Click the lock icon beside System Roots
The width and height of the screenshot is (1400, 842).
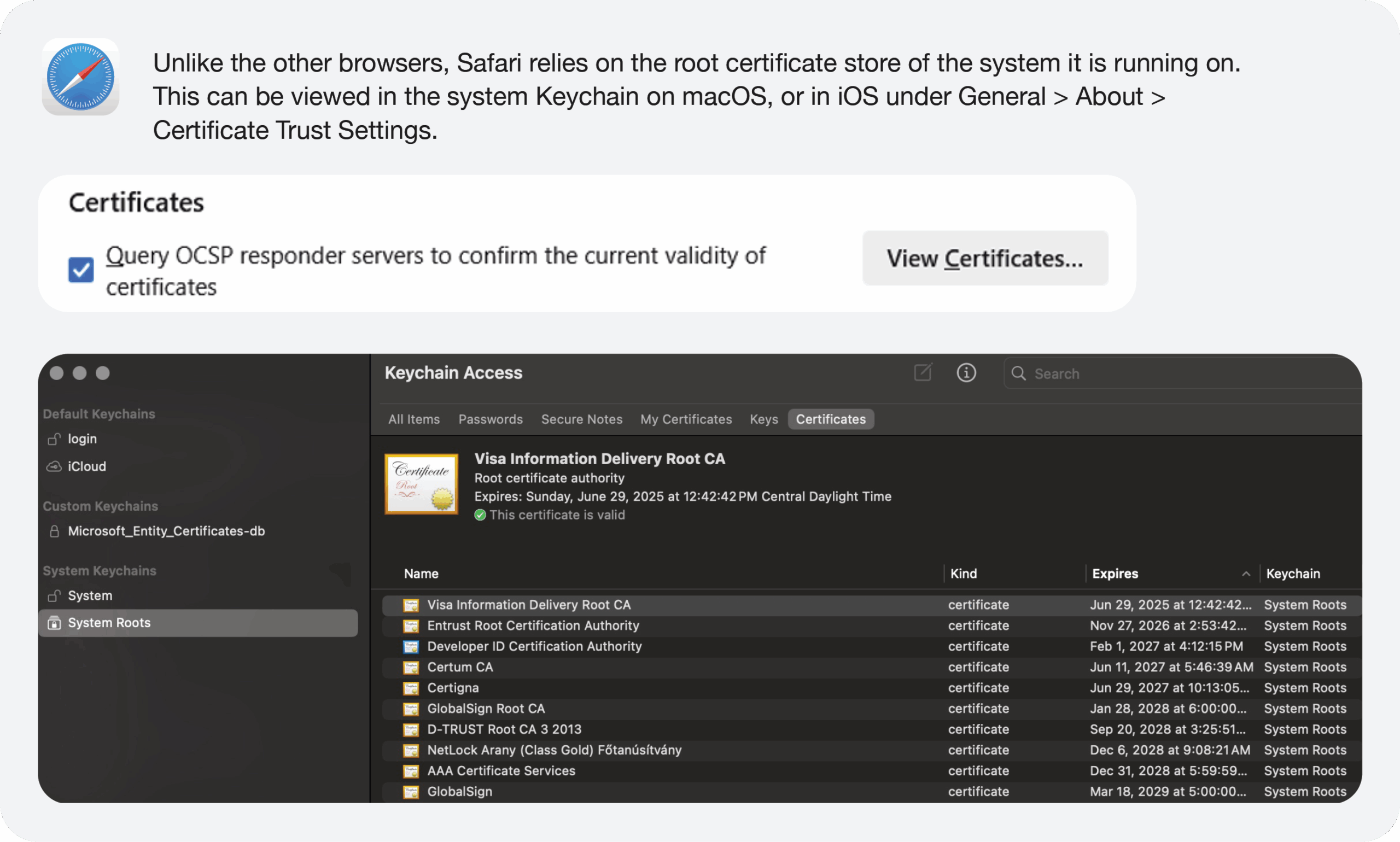point(54,623)
